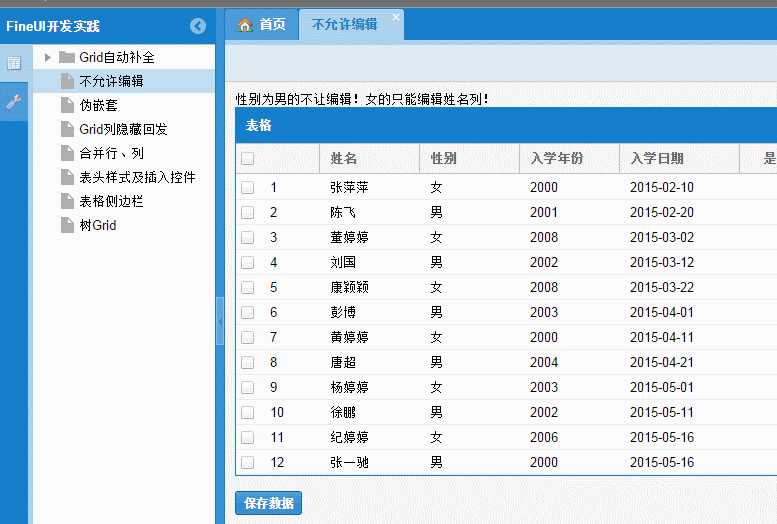Viewport: 777px width, 524px height.
Task: Click the splitter collapse handle beside sidebar
Action: click(x=220, y=321)
